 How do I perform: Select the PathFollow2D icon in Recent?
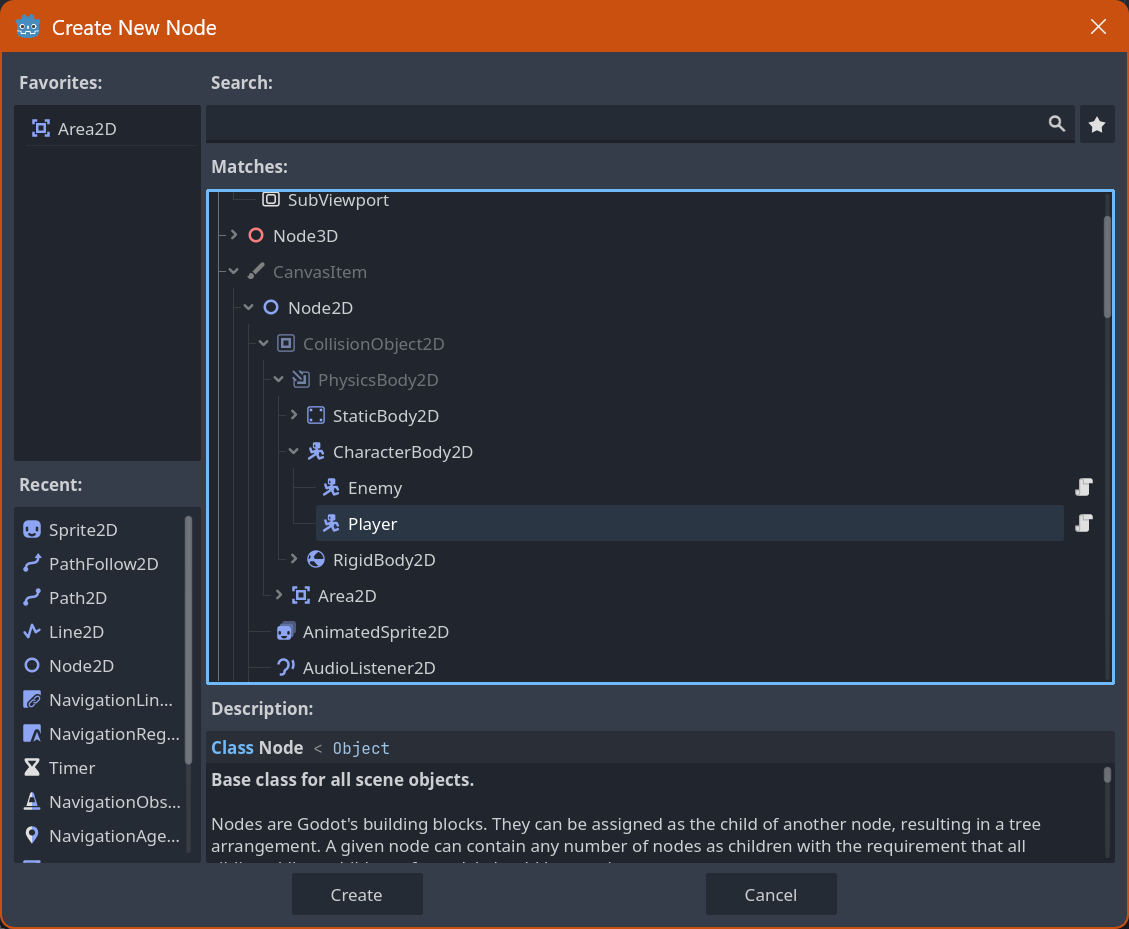pyautogui.click(x=31, y=563)
